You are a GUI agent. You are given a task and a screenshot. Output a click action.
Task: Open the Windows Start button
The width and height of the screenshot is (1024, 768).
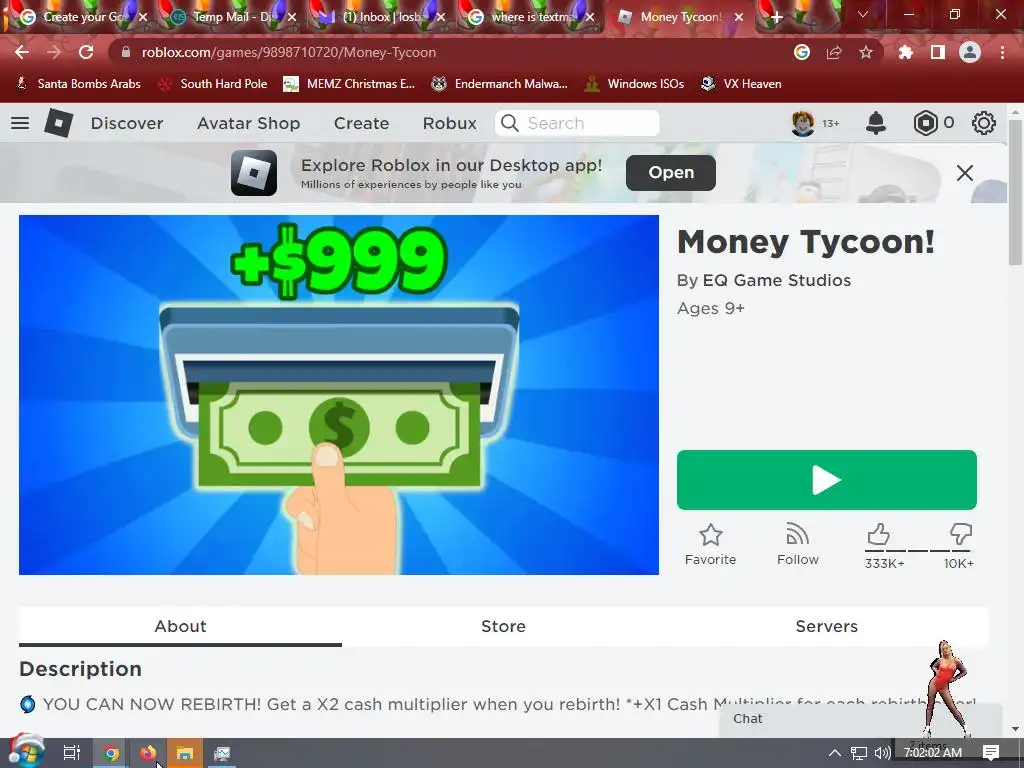tap(25, 752)
